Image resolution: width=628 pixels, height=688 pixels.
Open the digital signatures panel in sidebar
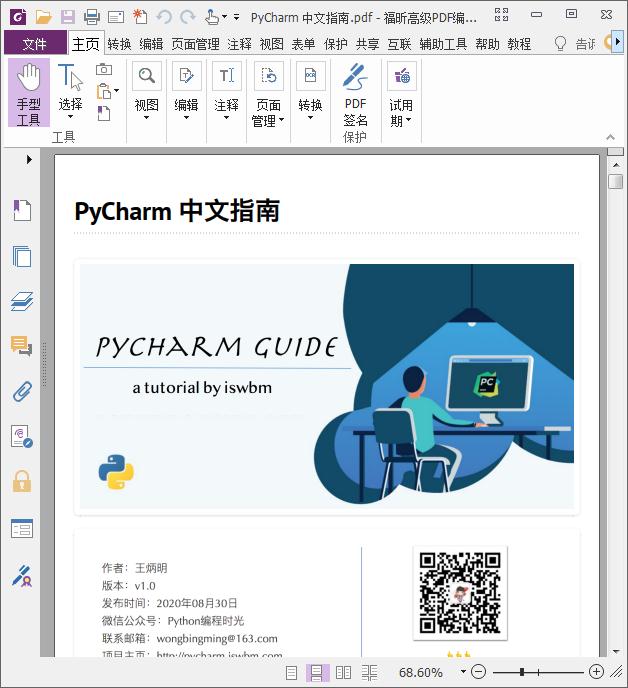(22, 437)
